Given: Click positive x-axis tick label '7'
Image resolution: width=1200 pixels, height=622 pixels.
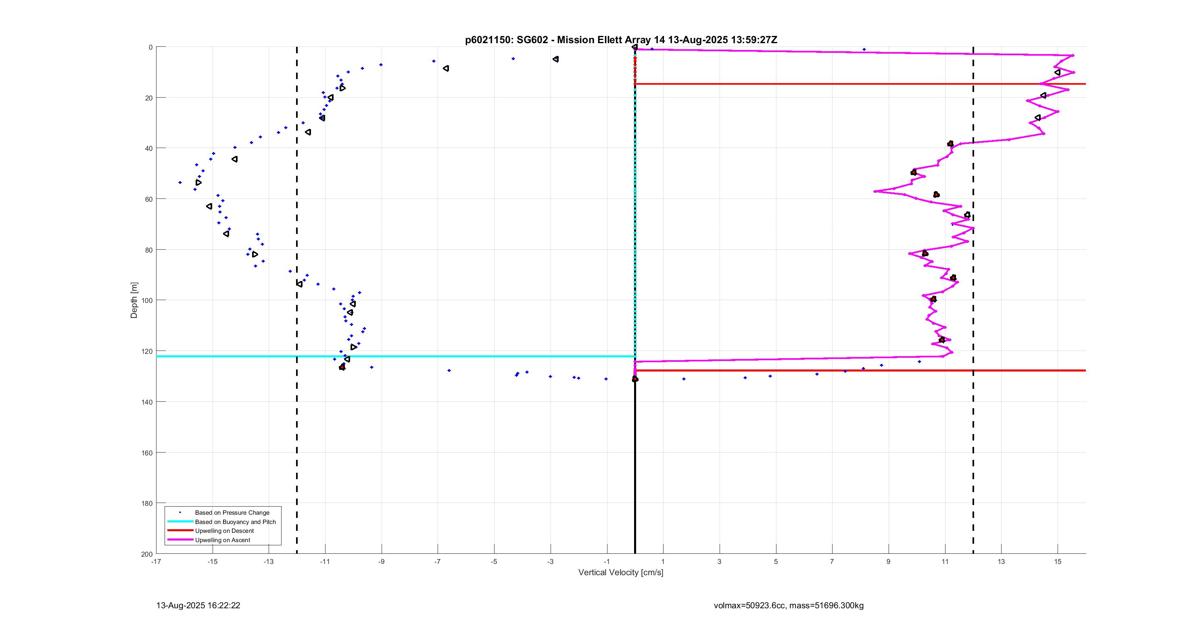Looking at the screenshot, I should tap(832, 562).
